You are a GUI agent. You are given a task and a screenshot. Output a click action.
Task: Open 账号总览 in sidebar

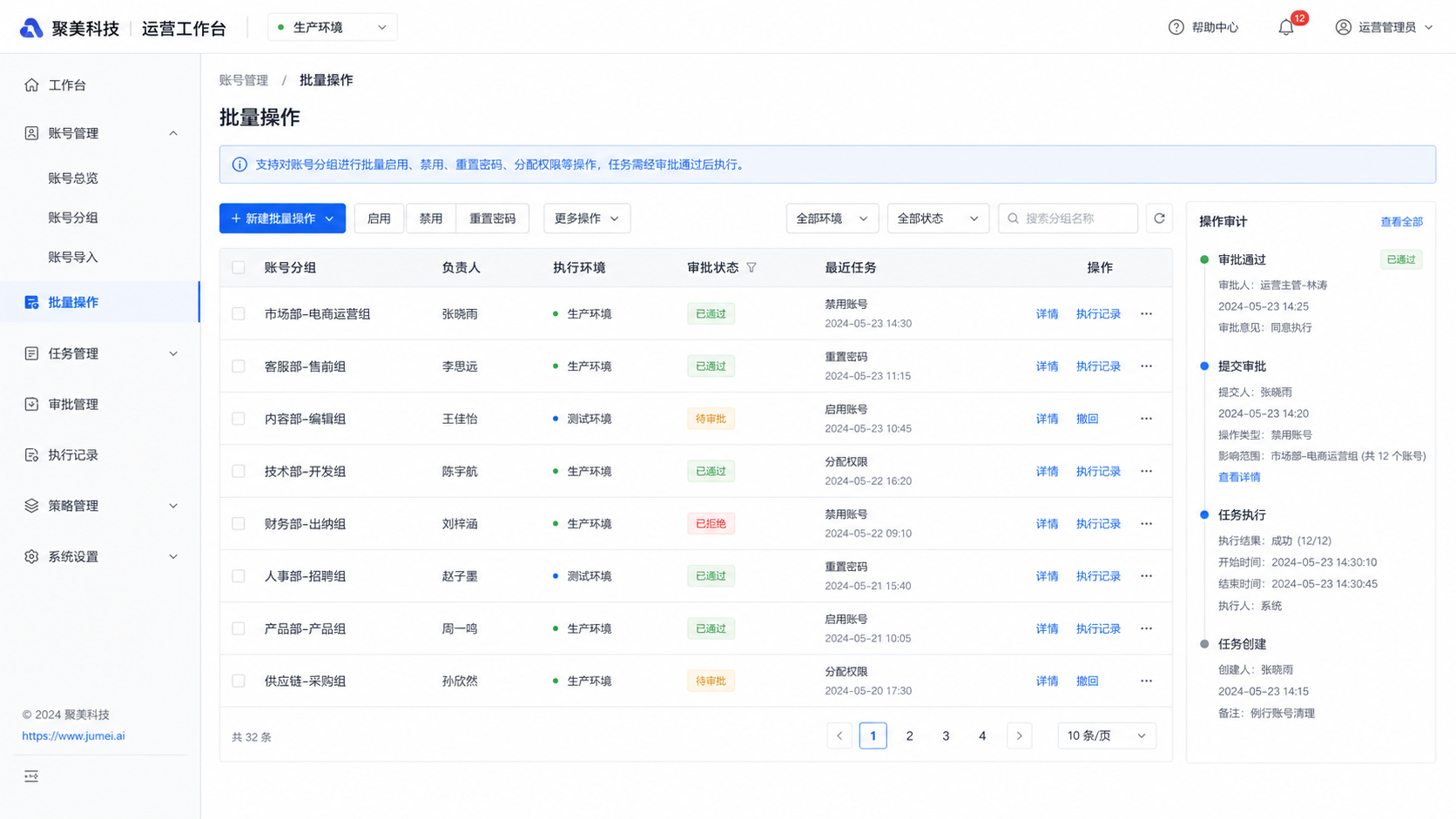tap(73, 178)
